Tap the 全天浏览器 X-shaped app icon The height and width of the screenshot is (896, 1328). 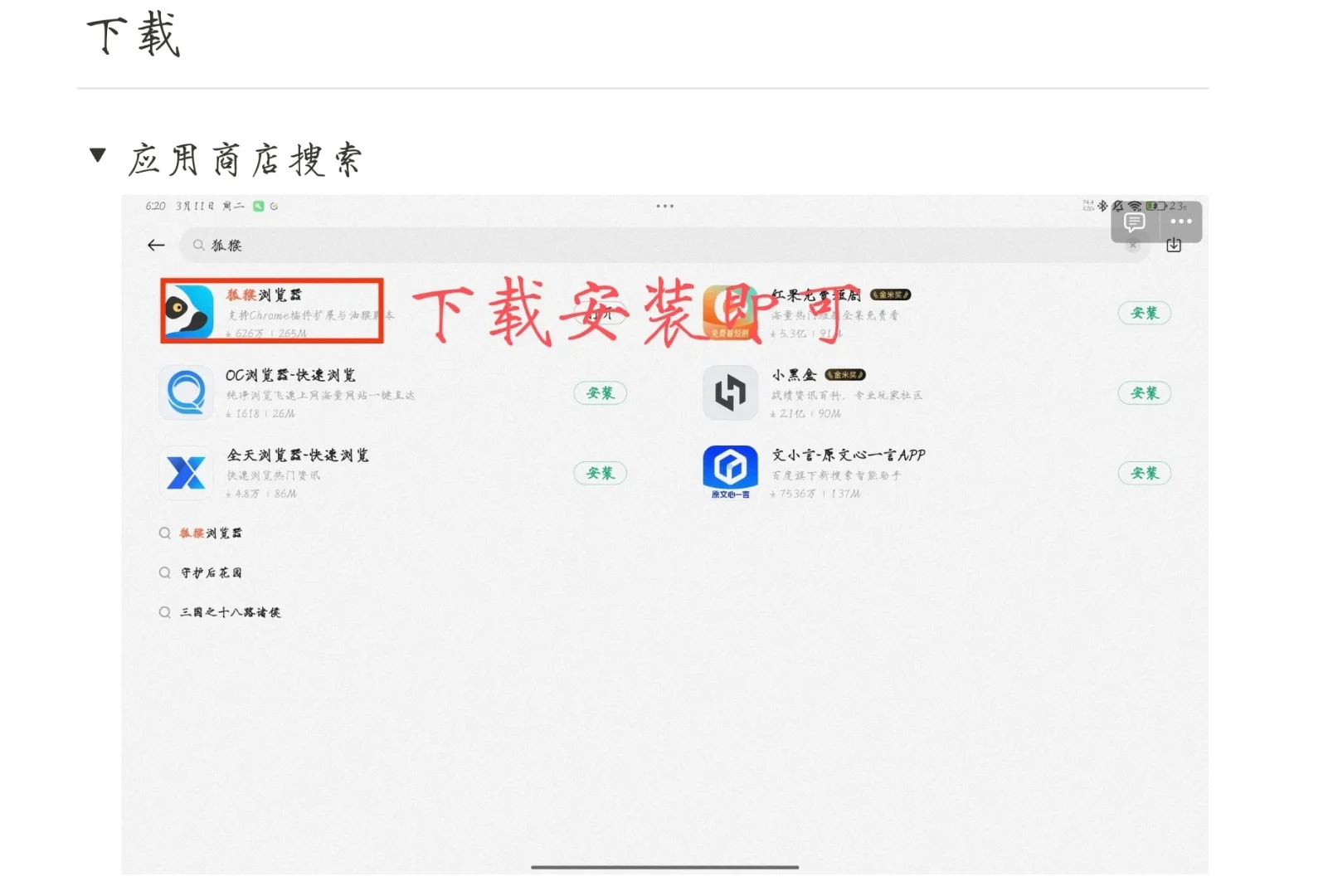187,473
